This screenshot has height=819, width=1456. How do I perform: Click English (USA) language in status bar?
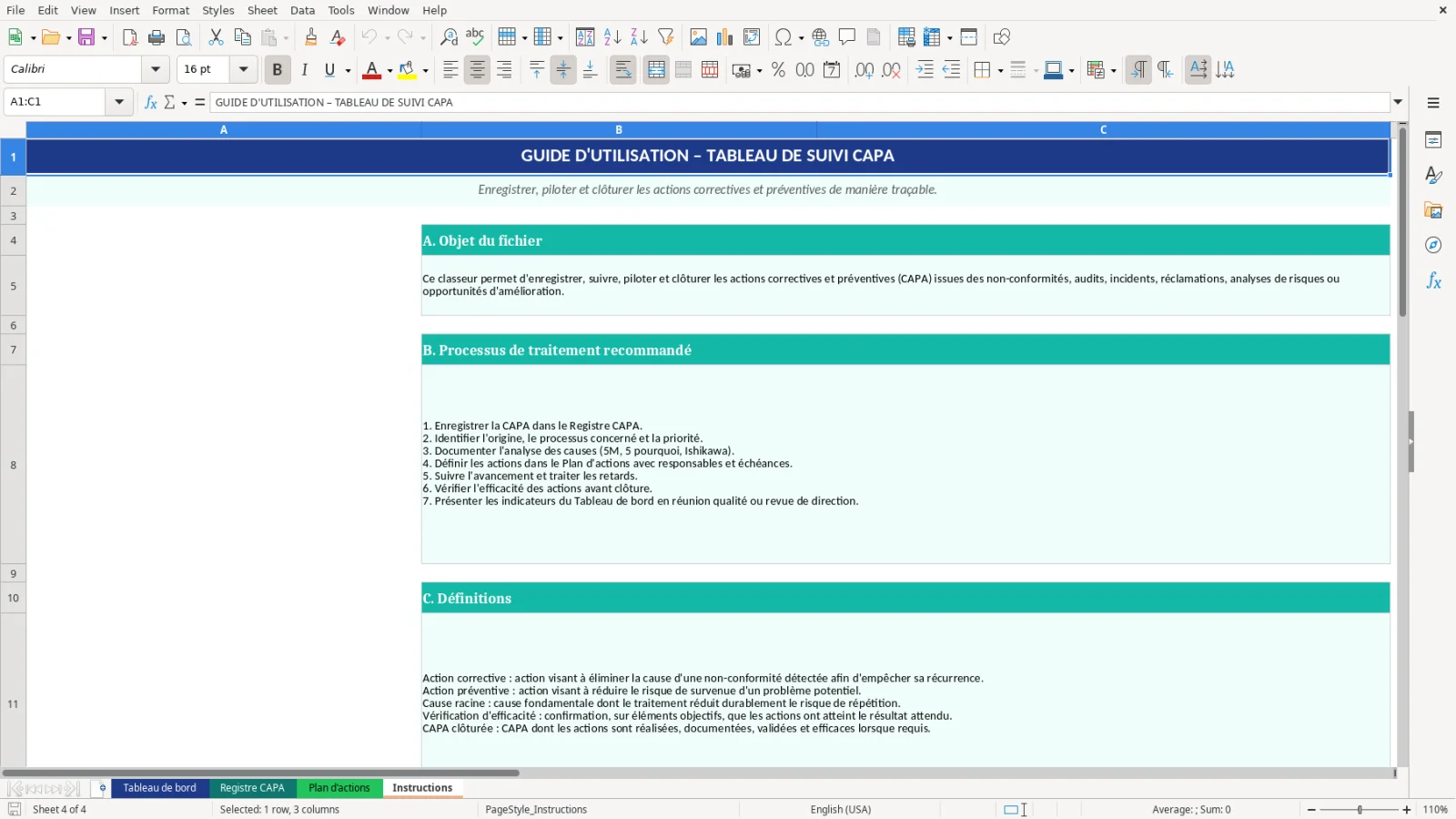point(841,809)
